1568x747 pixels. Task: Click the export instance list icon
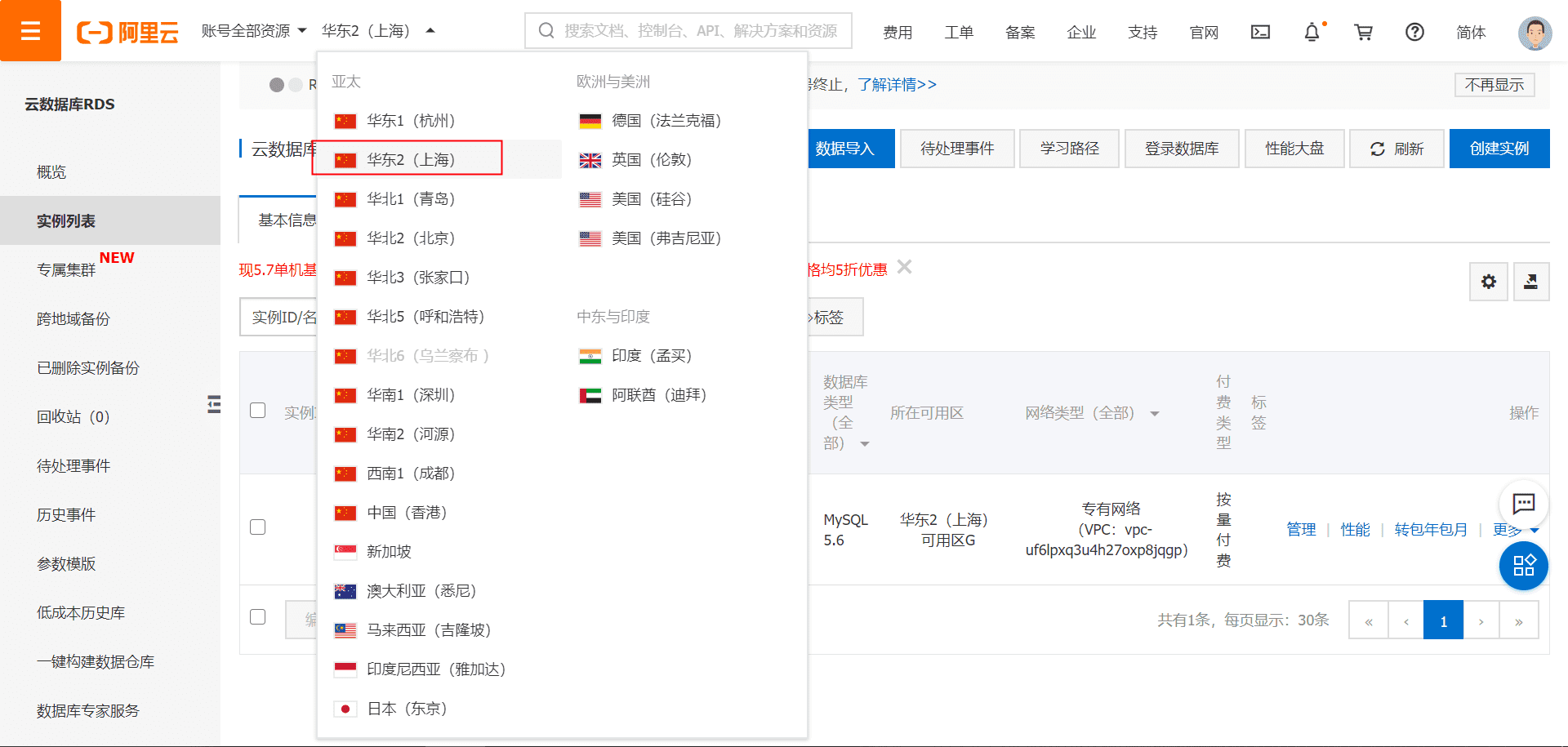(x=1531, y=282)
